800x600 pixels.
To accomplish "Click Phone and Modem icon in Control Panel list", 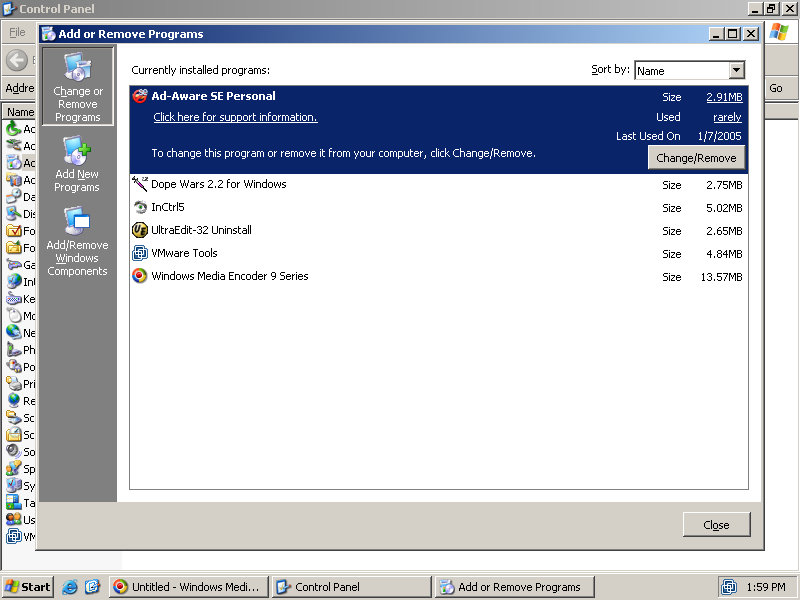I will click(14, 350).
